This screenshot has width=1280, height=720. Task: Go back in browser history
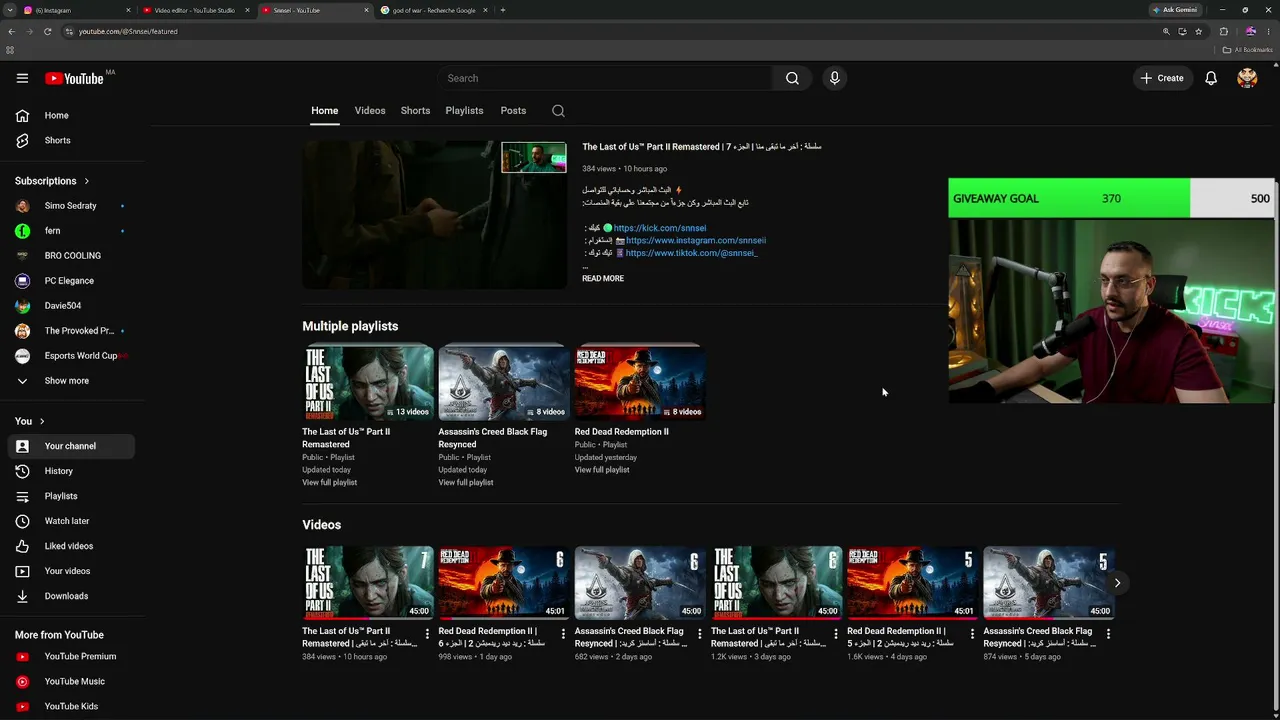(x=11, y=31)
